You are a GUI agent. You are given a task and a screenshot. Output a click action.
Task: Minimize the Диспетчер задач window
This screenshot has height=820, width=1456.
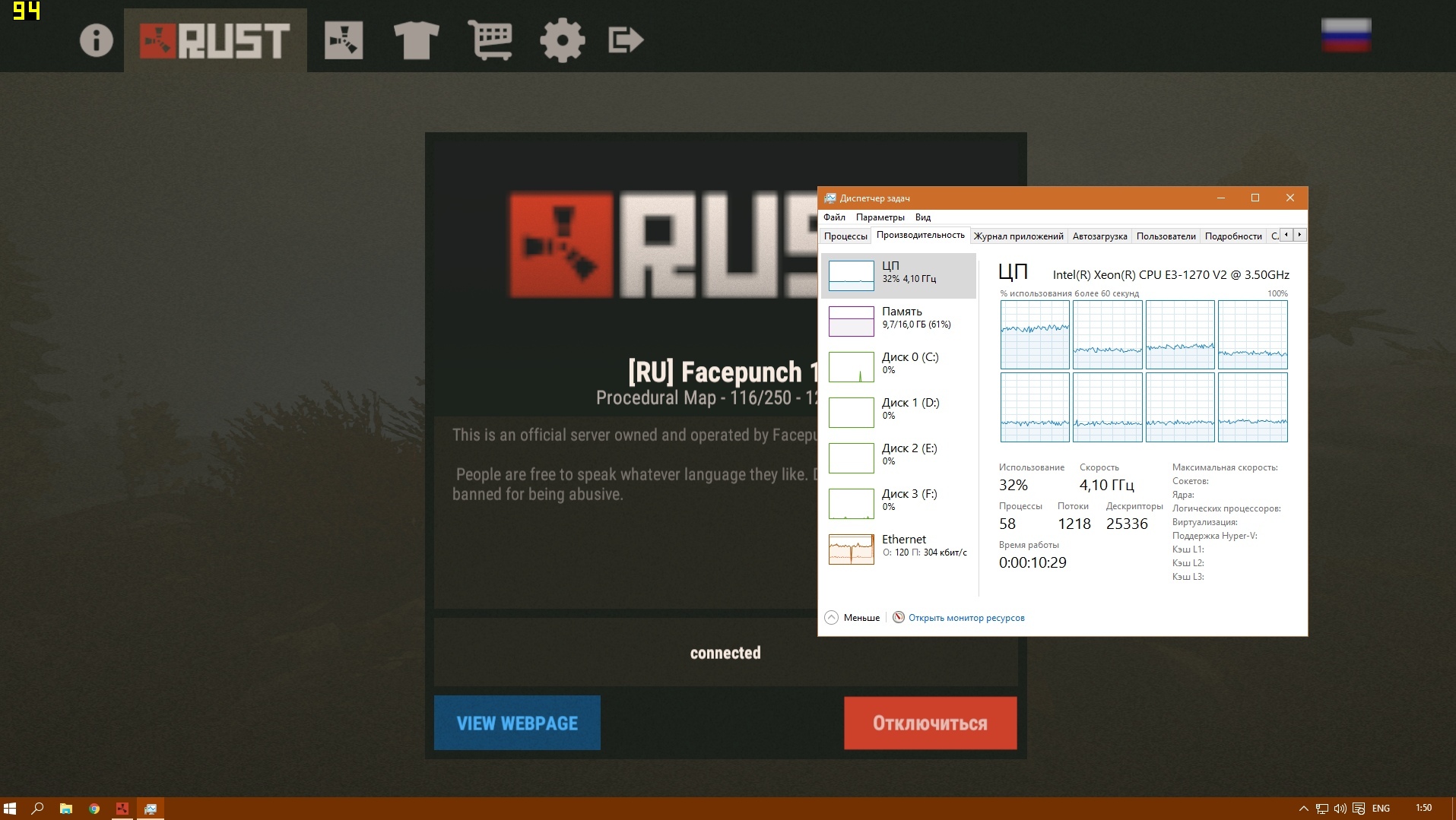click(x=1221, y=198)
